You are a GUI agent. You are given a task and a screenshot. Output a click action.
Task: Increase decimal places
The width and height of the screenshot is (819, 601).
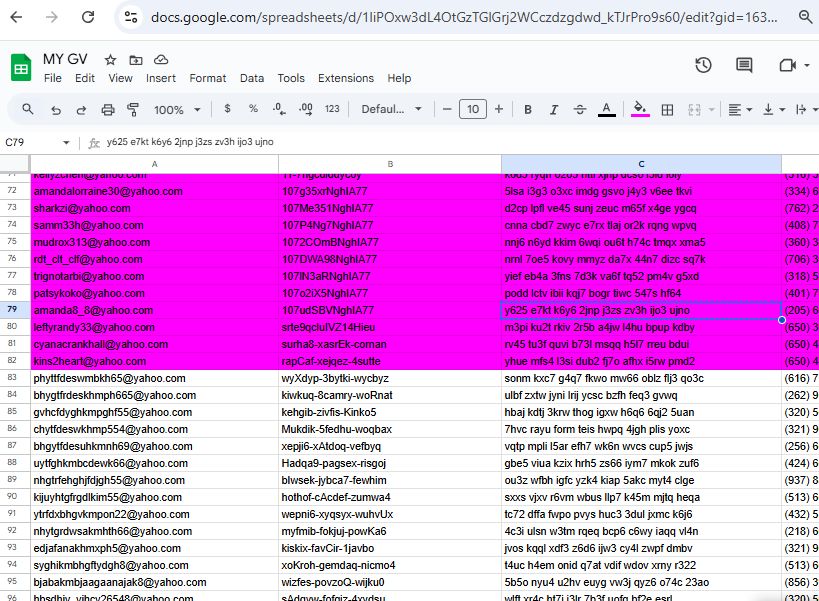306,109
